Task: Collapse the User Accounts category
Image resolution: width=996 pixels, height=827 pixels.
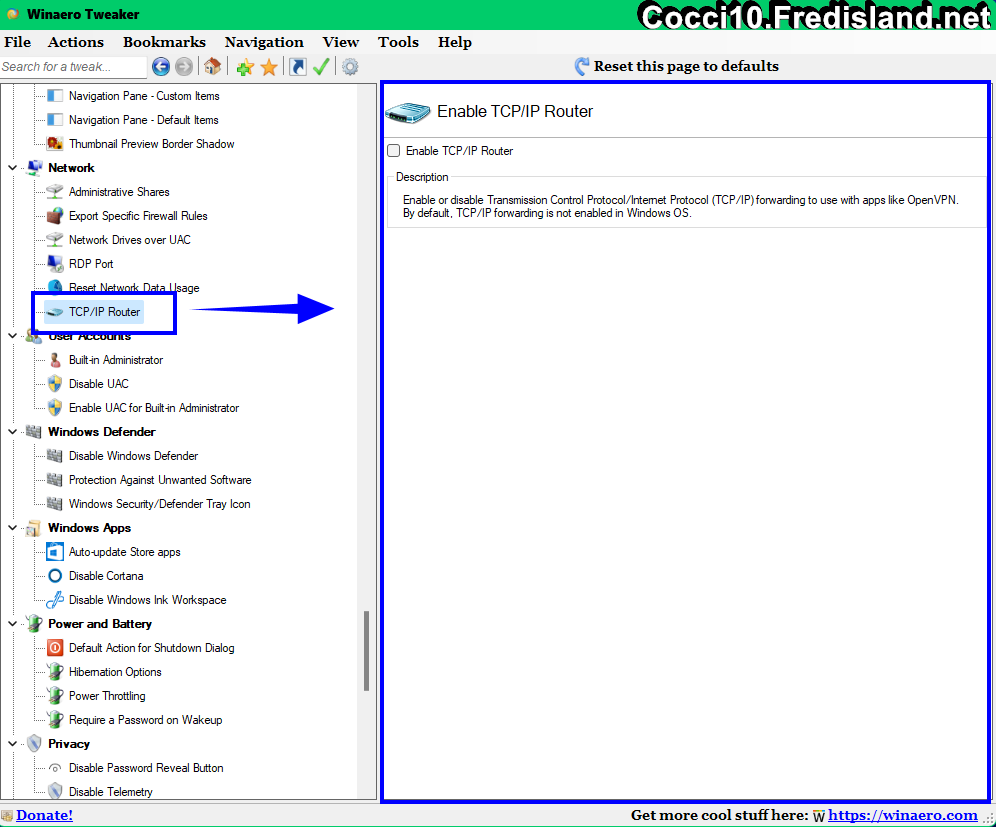Action: [12, 336]
